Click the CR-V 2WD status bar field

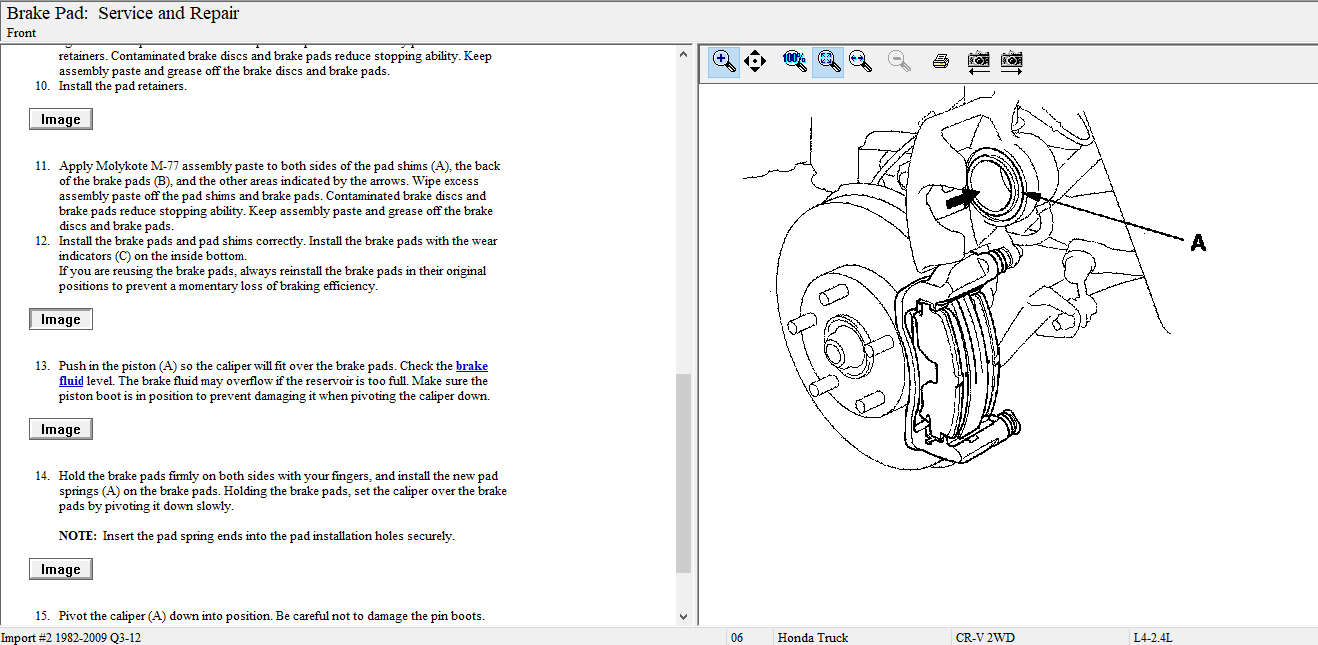(x=984, y=637)
